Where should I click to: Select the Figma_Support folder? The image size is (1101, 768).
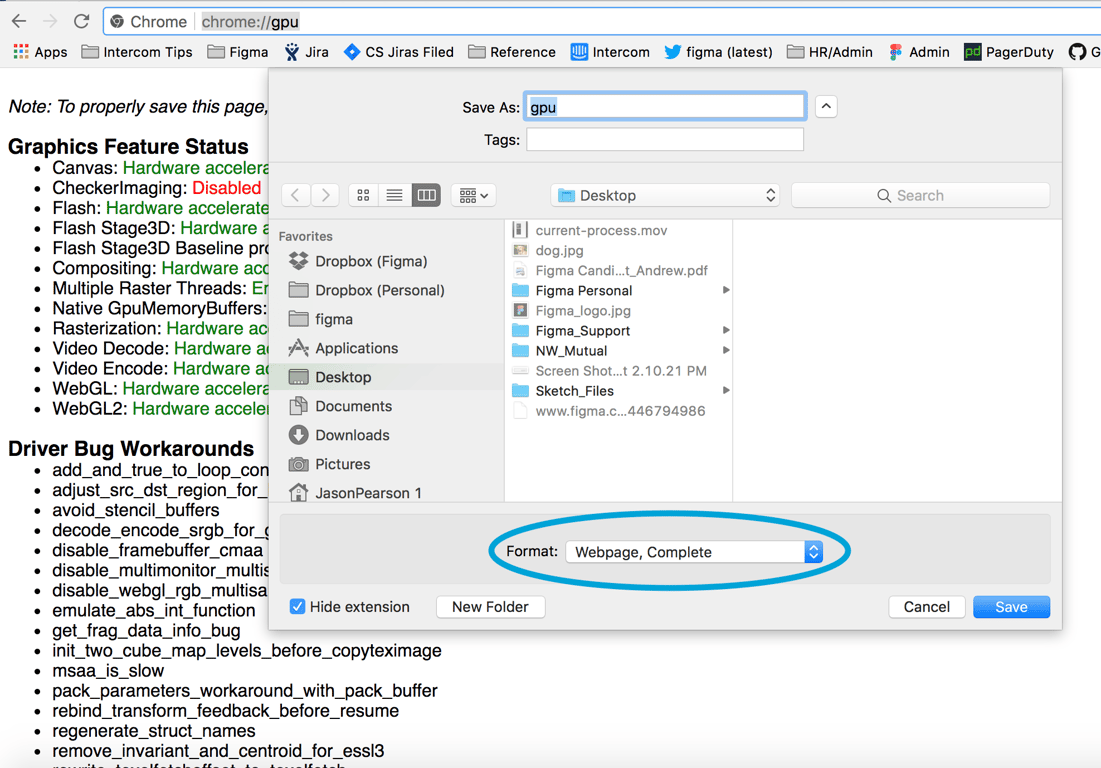(x=582, y=331)
